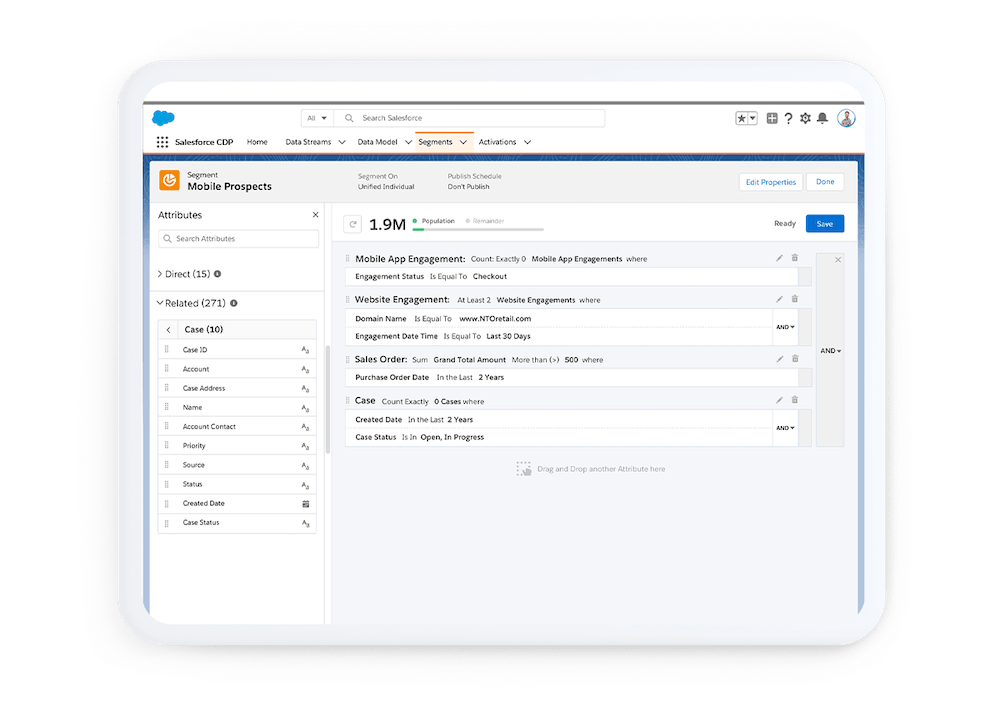Edit the Case rule
Image resolution: width=1000 pixels, height=706 pixels.
tap(779, 401)
